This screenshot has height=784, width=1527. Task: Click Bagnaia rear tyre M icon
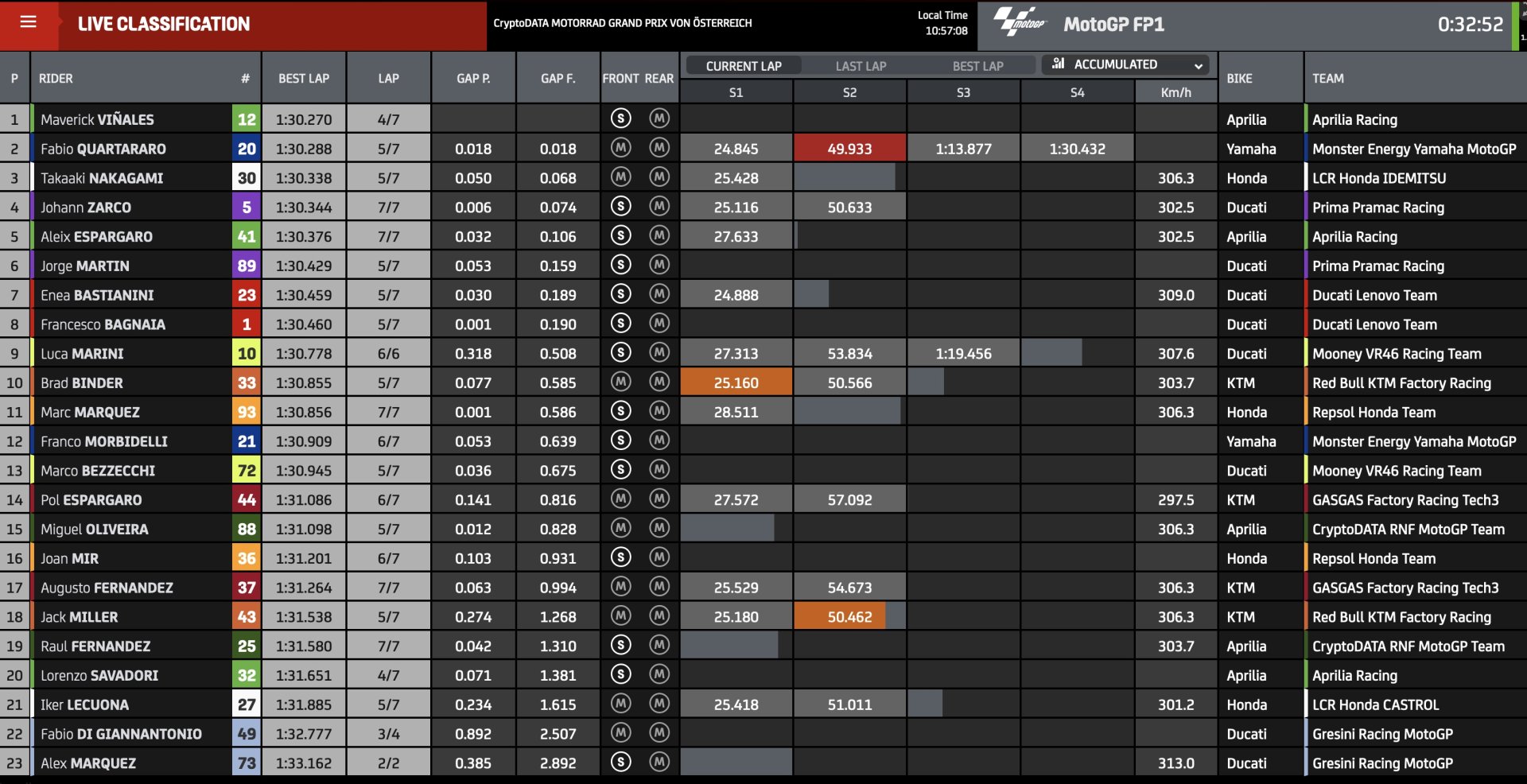pos(659,323)
